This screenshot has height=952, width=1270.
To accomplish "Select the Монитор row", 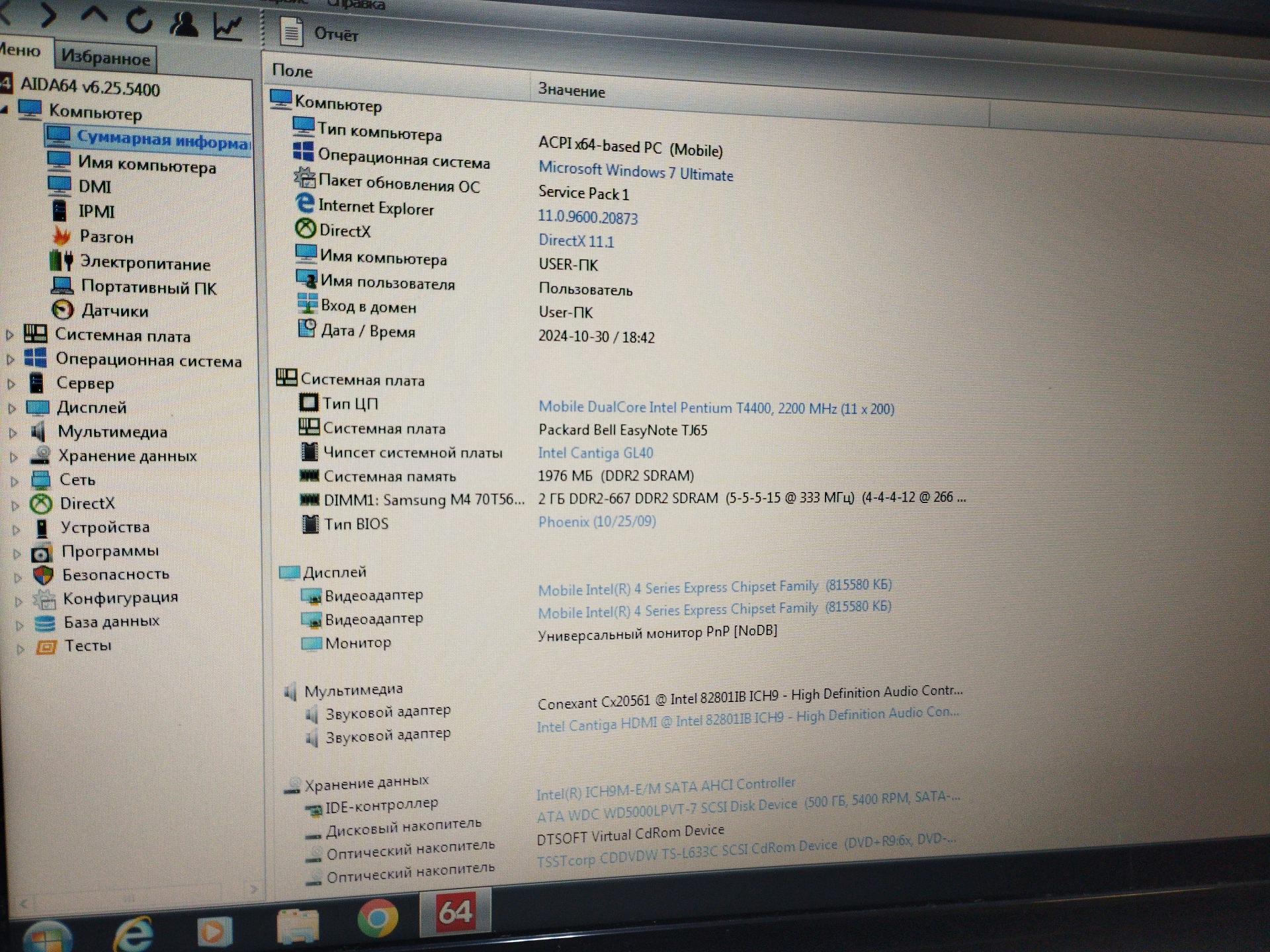I will click(539, 637).
